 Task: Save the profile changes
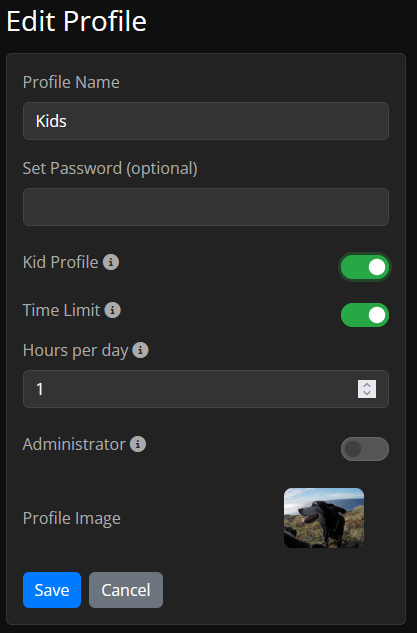coord(52,590)
